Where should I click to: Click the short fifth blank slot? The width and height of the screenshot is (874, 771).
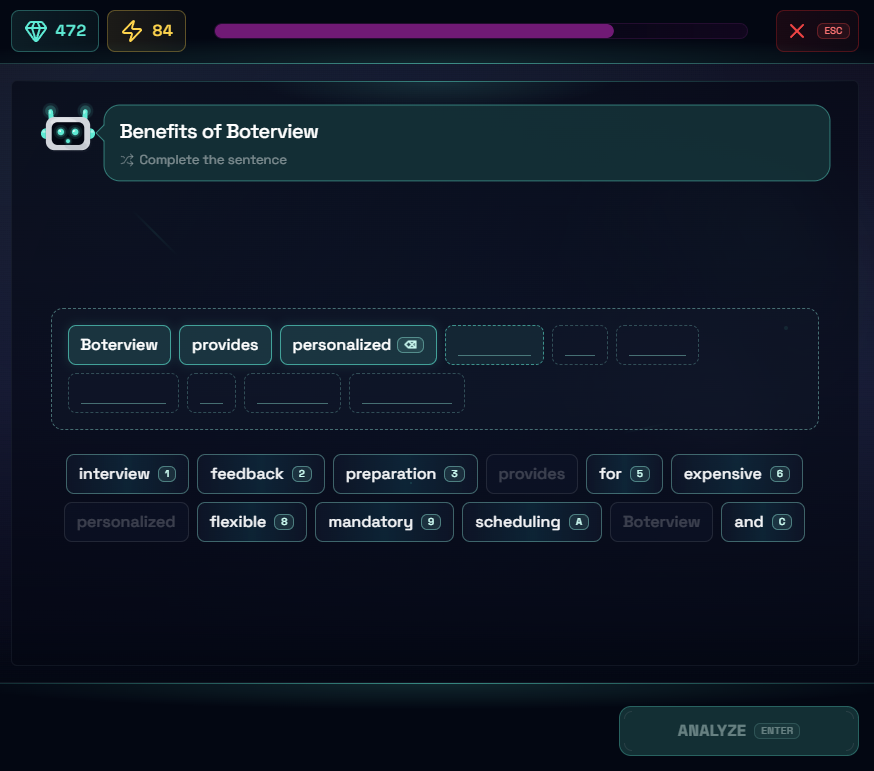click(580, 345)
